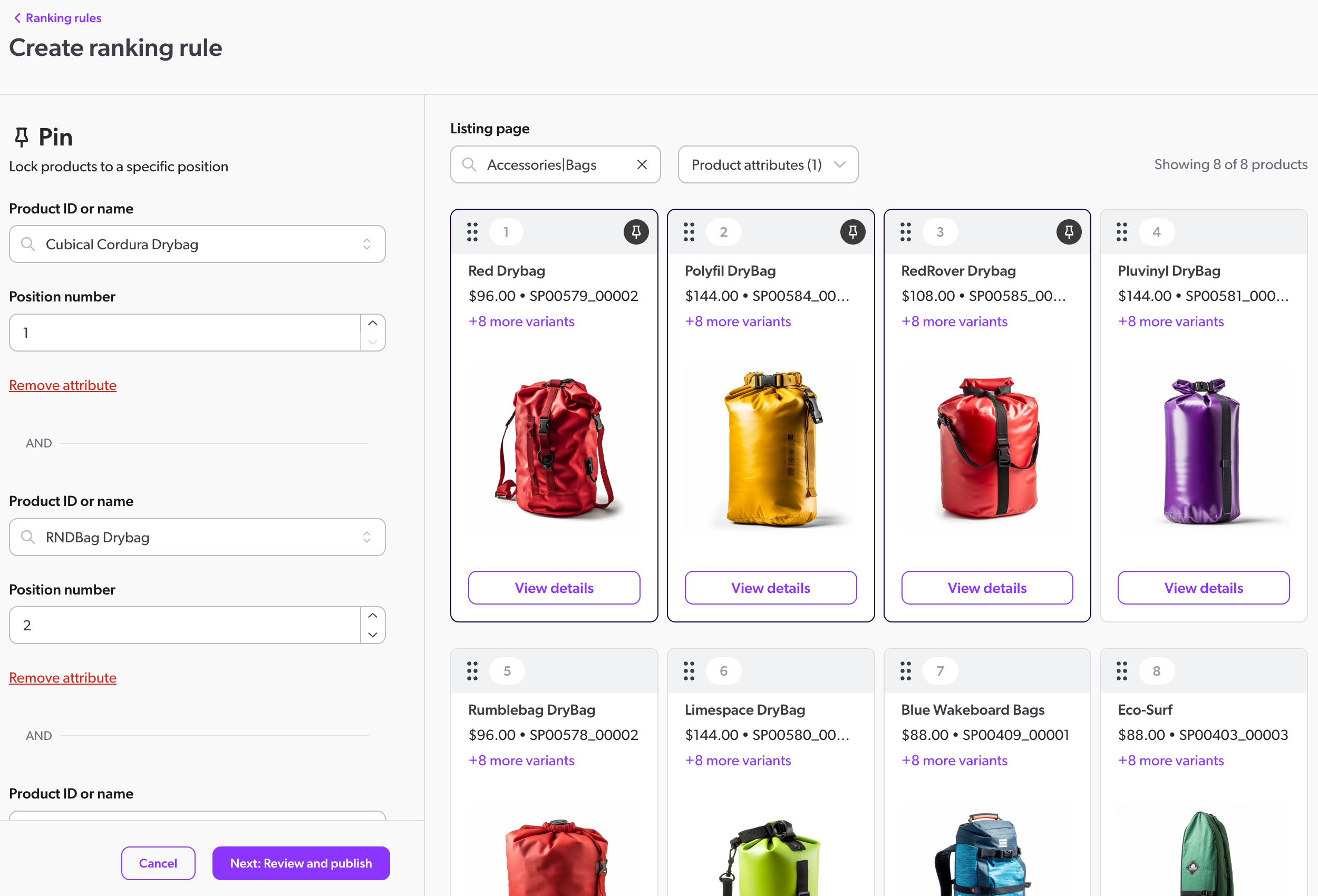Remove the RNDBag Drybag attribute
The image size is (1318, 896).
pyautogui.click(x=62, y=678)
